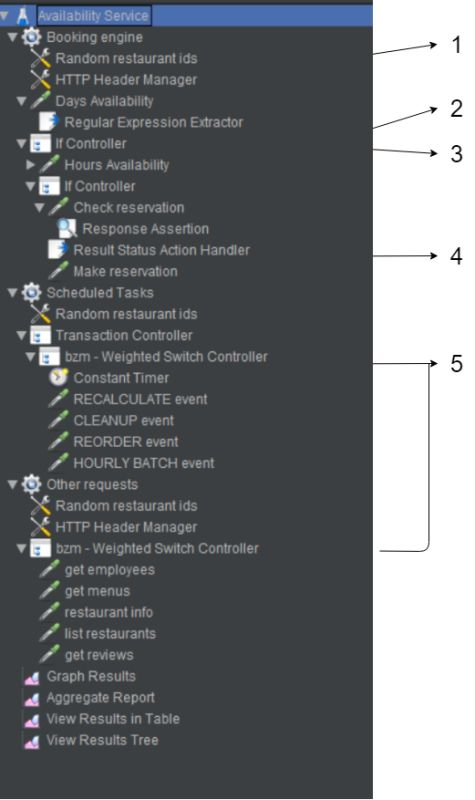The width and height of the screenshot is (475, 800).
Task: Click the HOURLY BATCH event sampler icon
Action: point(59,463)
